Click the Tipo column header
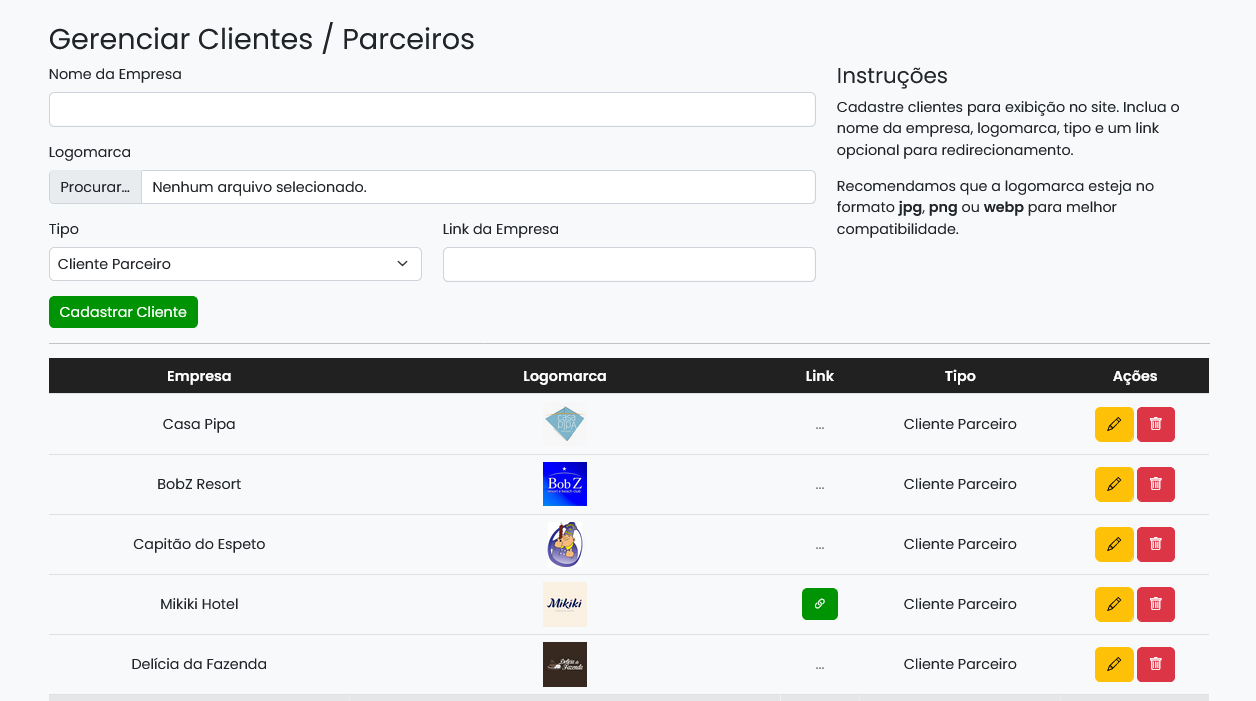 pyautogui.click(x=960, y=376)
